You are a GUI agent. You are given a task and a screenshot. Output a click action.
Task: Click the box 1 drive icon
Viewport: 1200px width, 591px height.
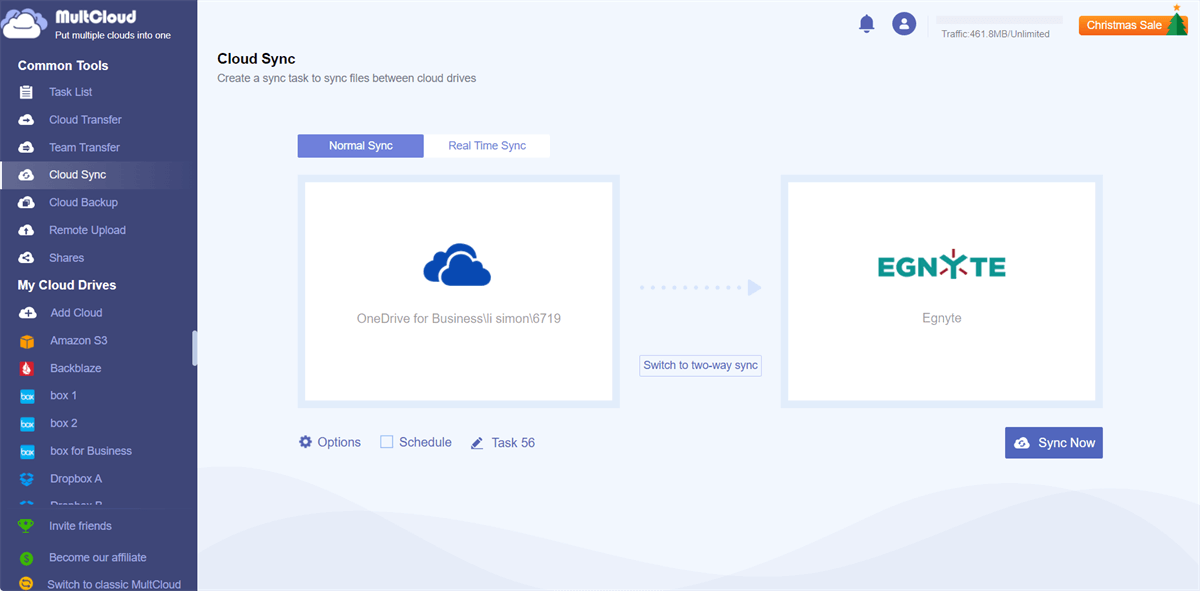click(x=27, y=396)
